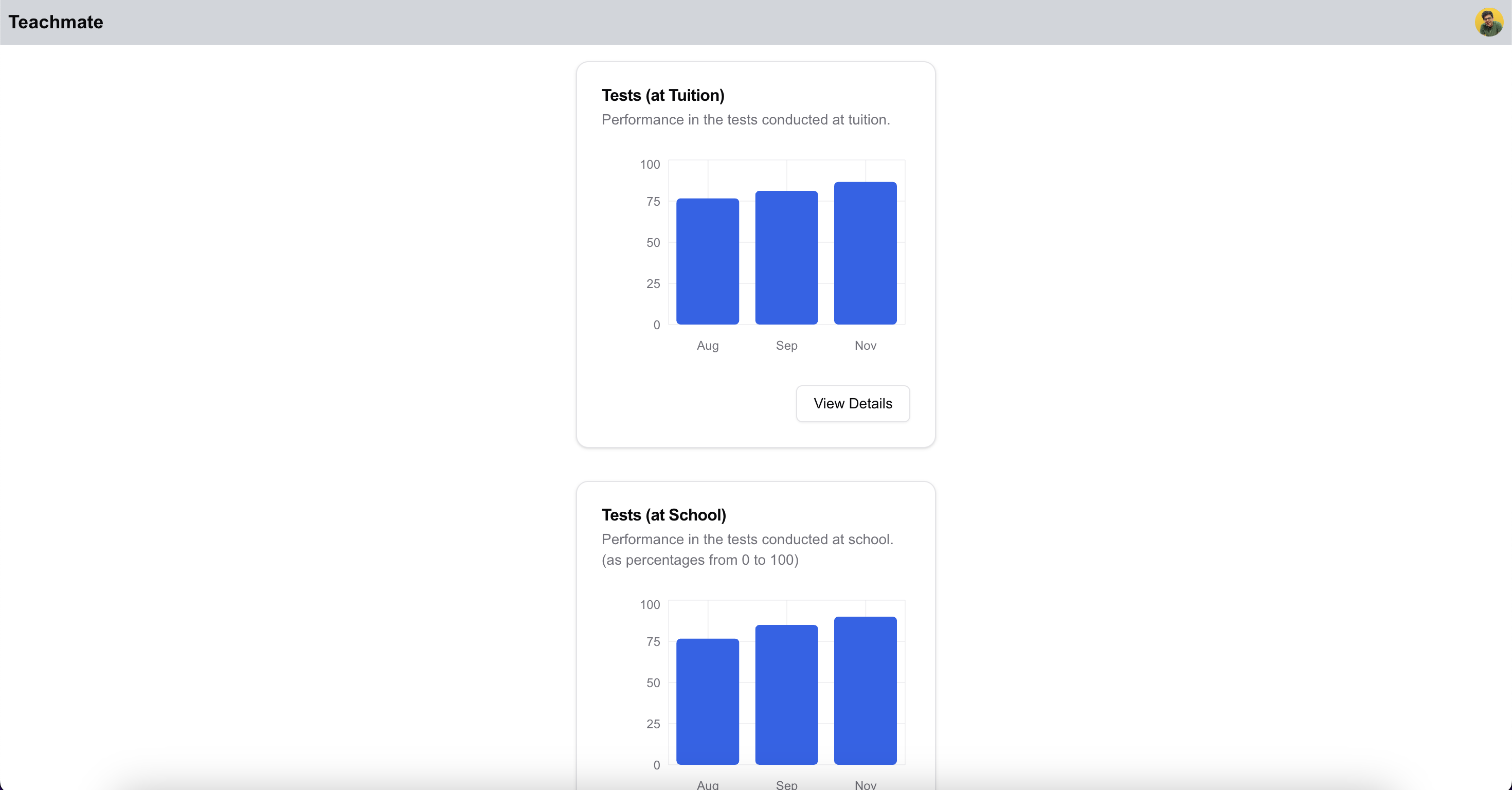Image resolution: width=1512 pixels, height=790 pixels.
Task: Open the user profile avatar
Action: coord(1488,22)
